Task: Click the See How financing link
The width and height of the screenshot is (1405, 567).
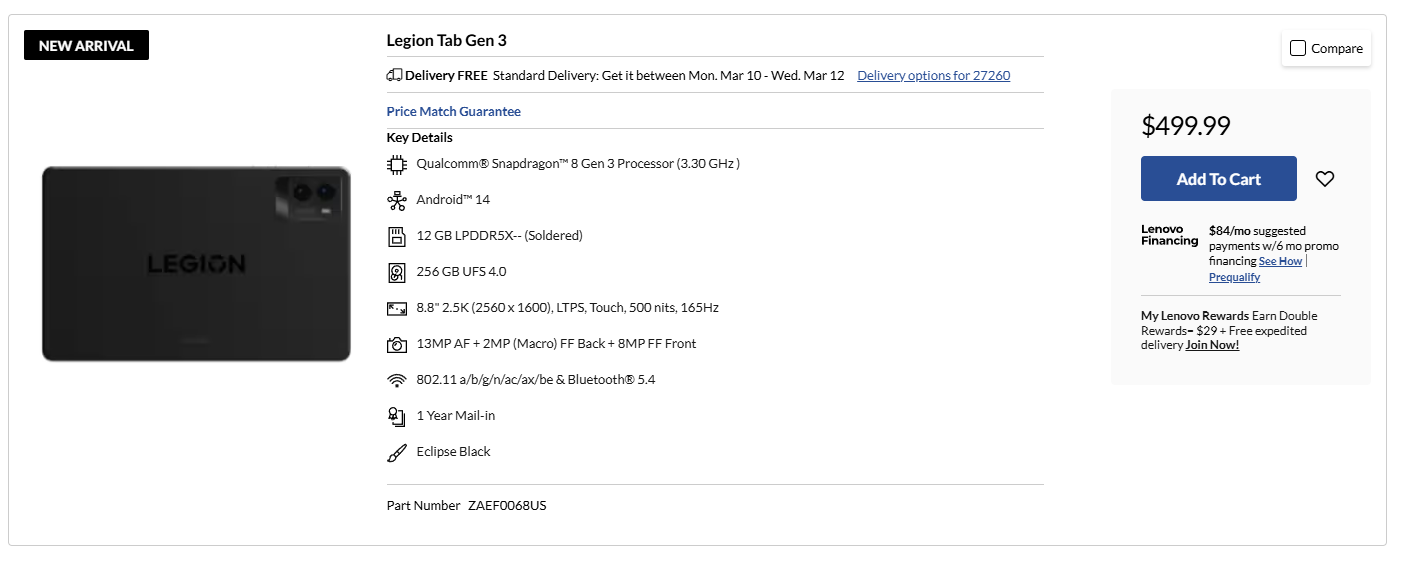Action: coord(1280,261)
